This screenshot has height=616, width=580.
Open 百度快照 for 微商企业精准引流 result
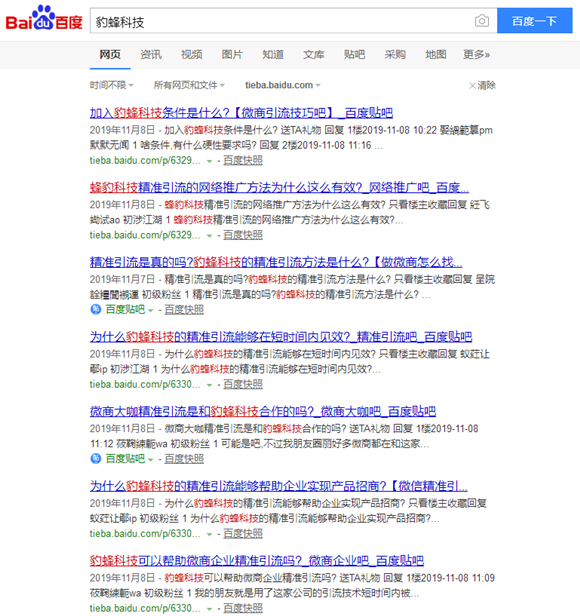coord(243,608)
